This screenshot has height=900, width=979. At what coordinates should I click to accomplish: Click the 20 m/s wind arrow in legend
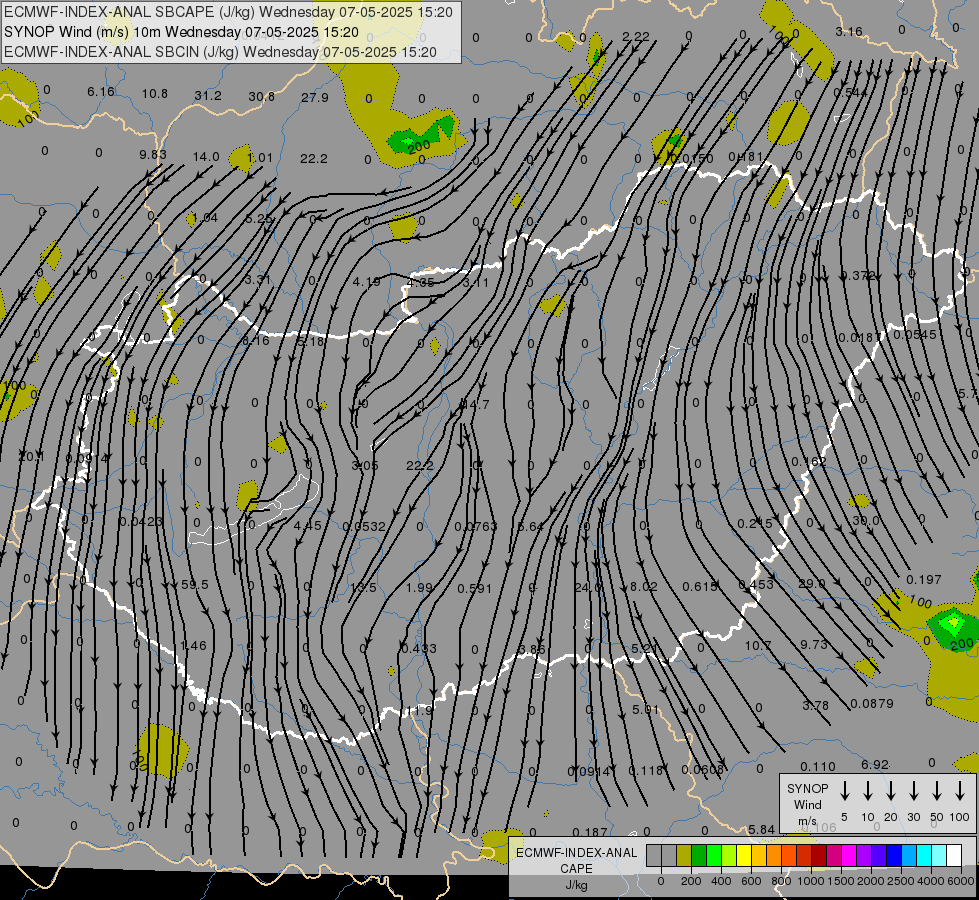point(891,791)
